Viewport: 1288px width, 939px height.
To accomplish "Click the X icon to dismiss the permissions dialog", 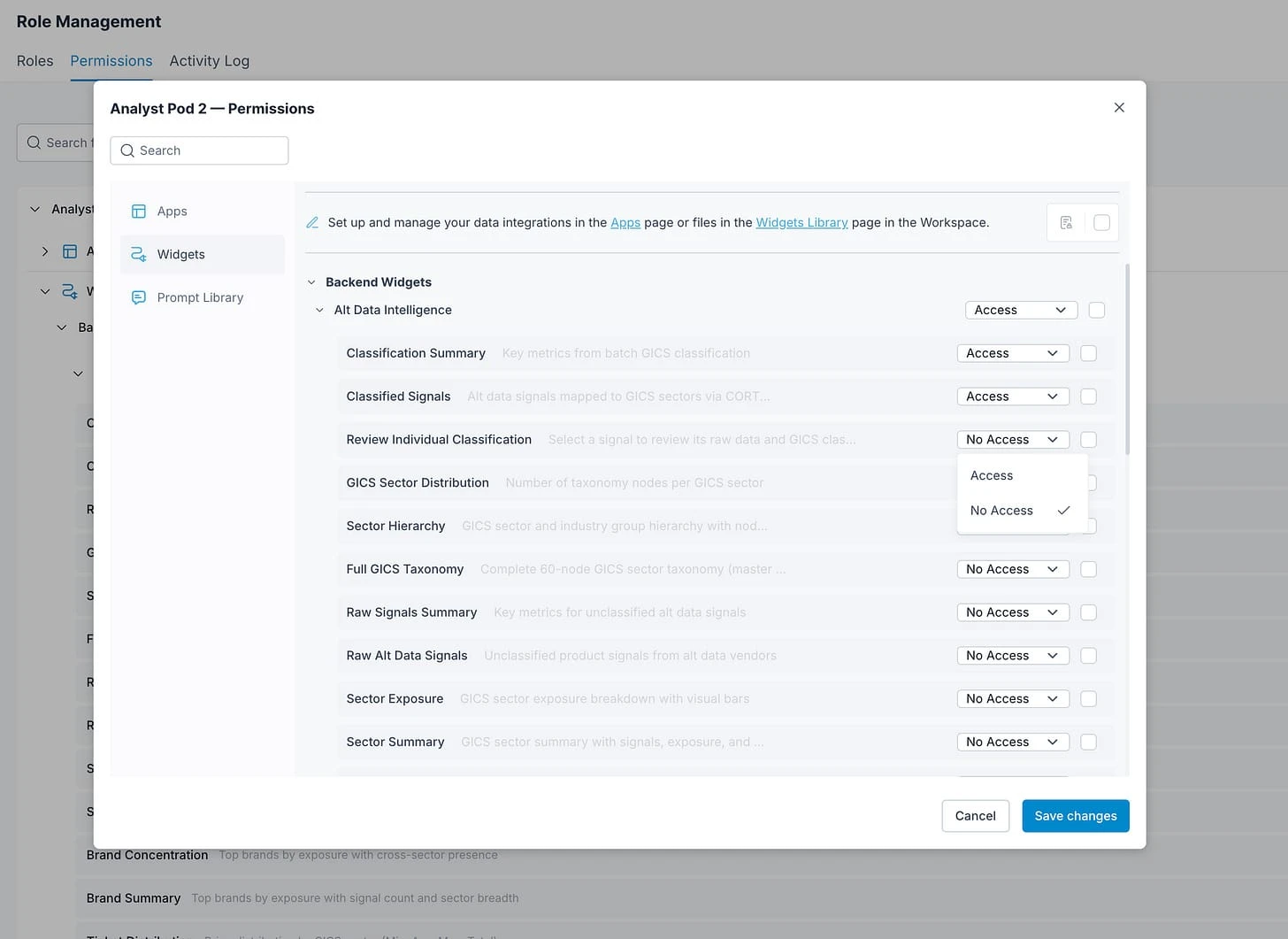I will tap(1118, 107).
